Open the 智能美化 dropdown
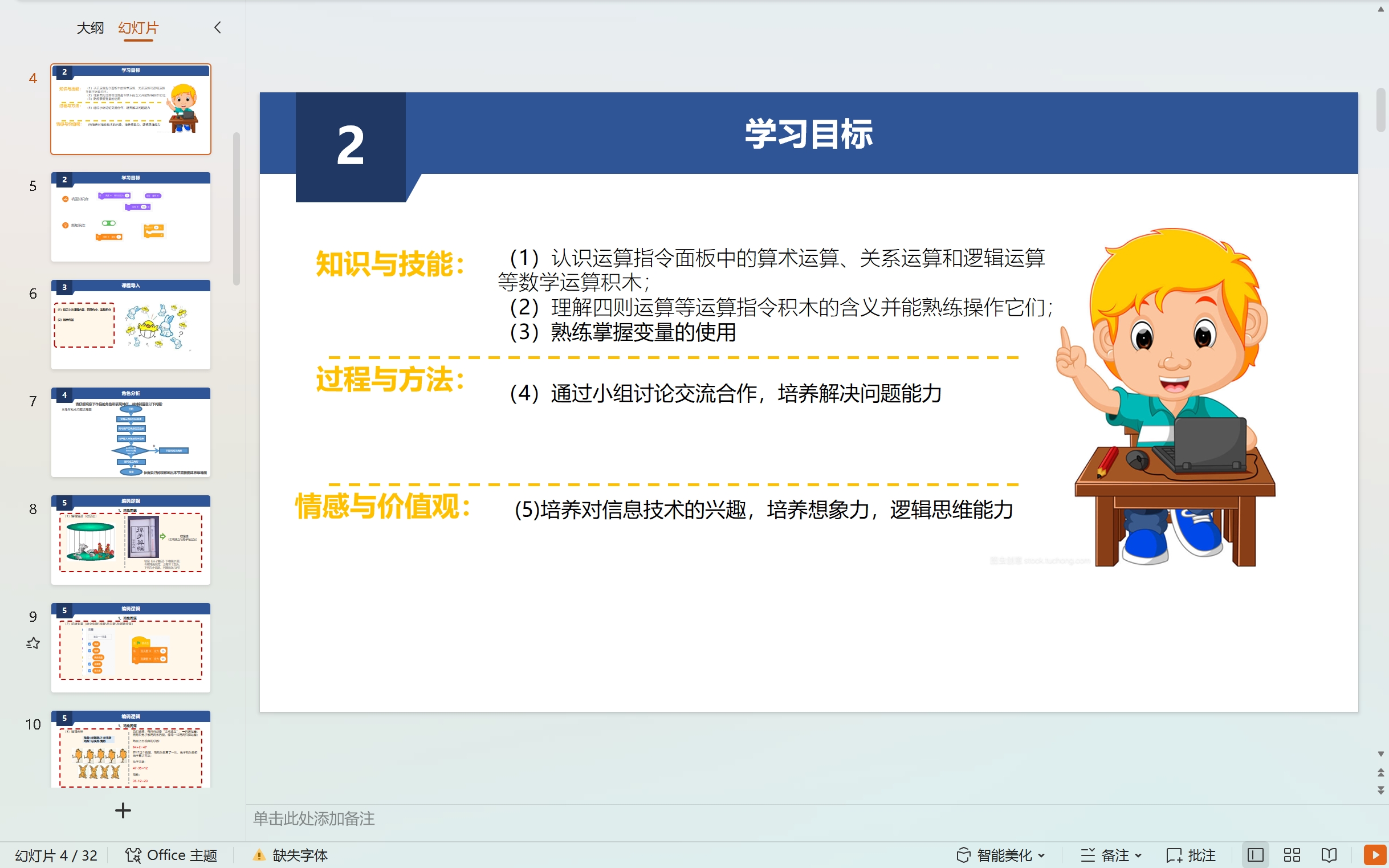The image size is (1389, 868). pyautogui.click(x=1001, y=855)
